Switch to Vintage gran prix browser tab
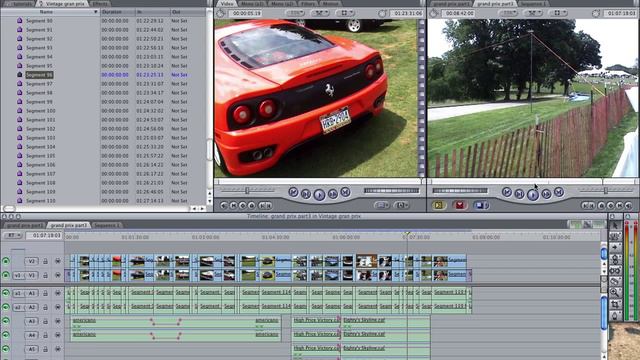Image resolution: width=640 pixels, height=360 pixels. pyautogui.click(x=62, y=4)
